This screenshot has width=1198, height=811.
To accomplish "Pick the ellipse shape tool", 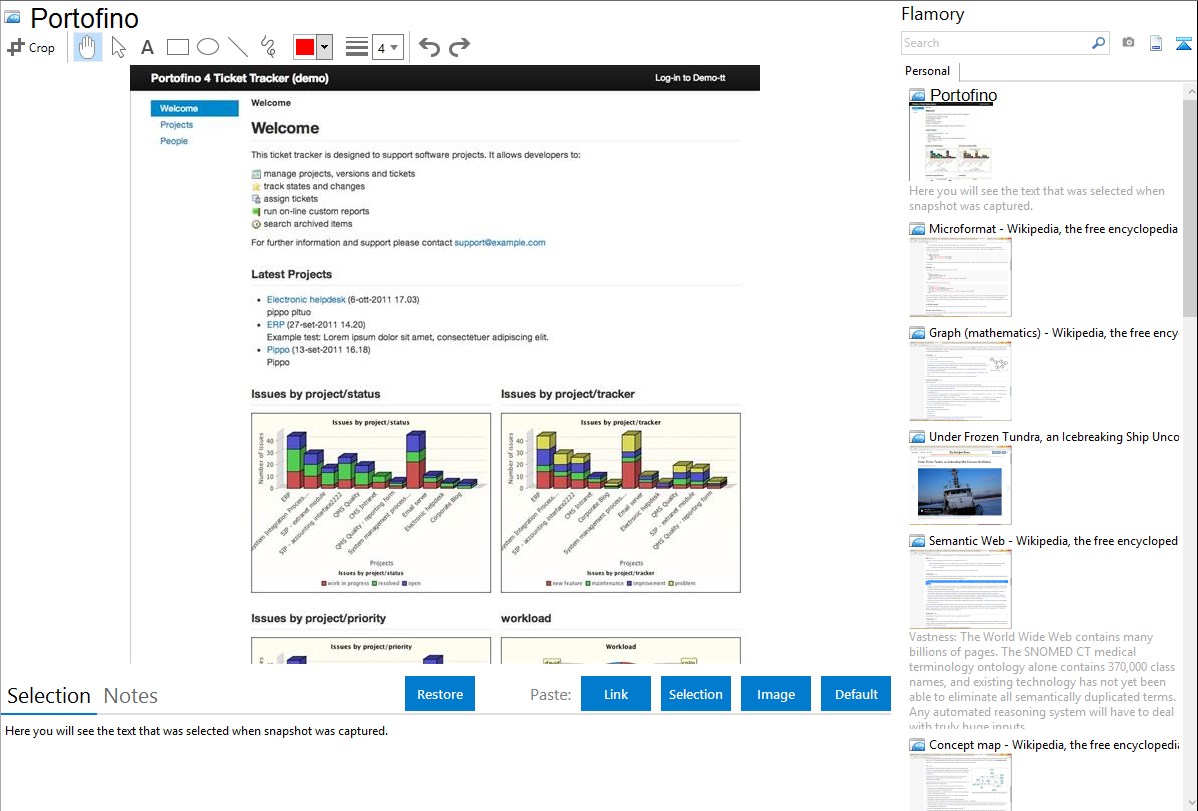I will tap(208, 47).
